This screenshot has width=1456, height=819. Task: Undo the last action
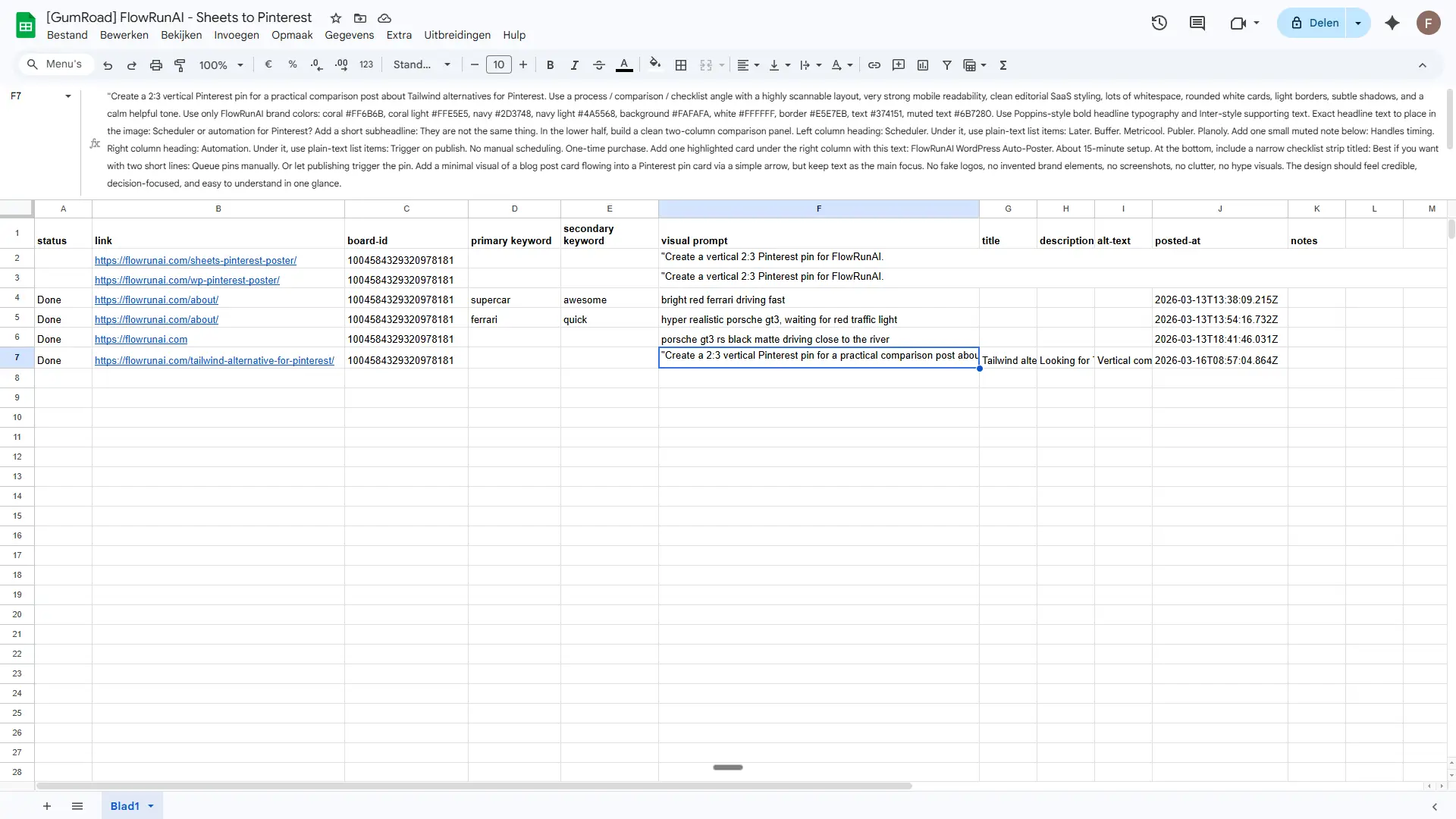(107, 64)
